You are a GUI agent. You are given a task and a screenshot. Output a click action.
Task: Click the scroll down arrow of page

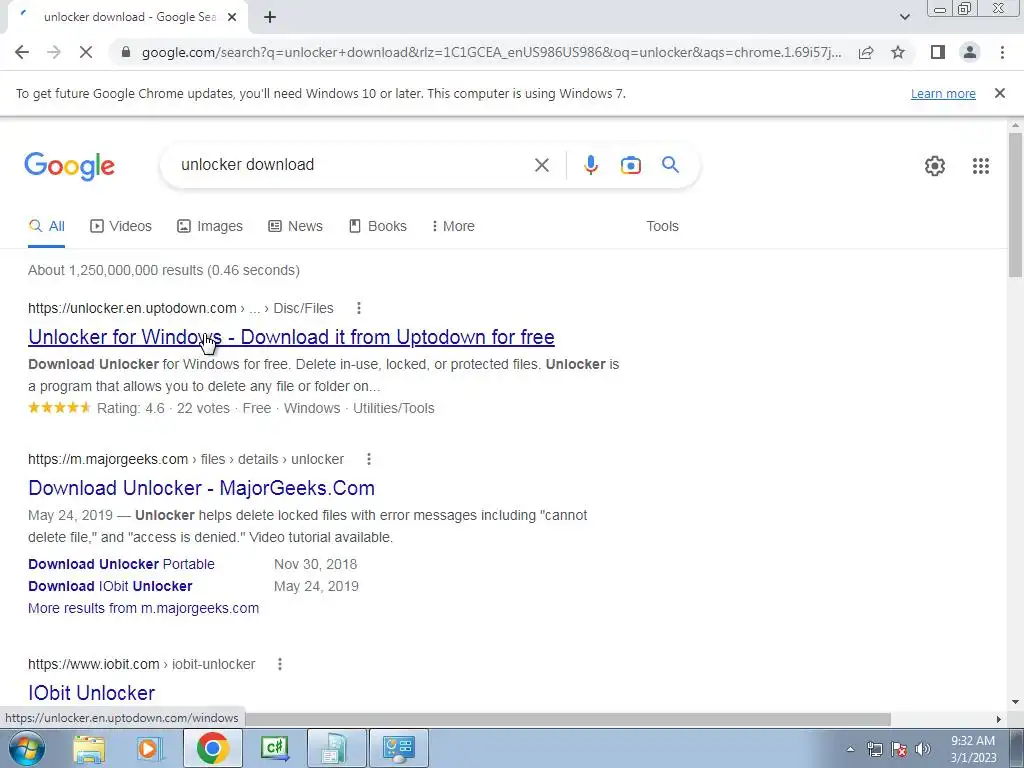pos(1015,703)
